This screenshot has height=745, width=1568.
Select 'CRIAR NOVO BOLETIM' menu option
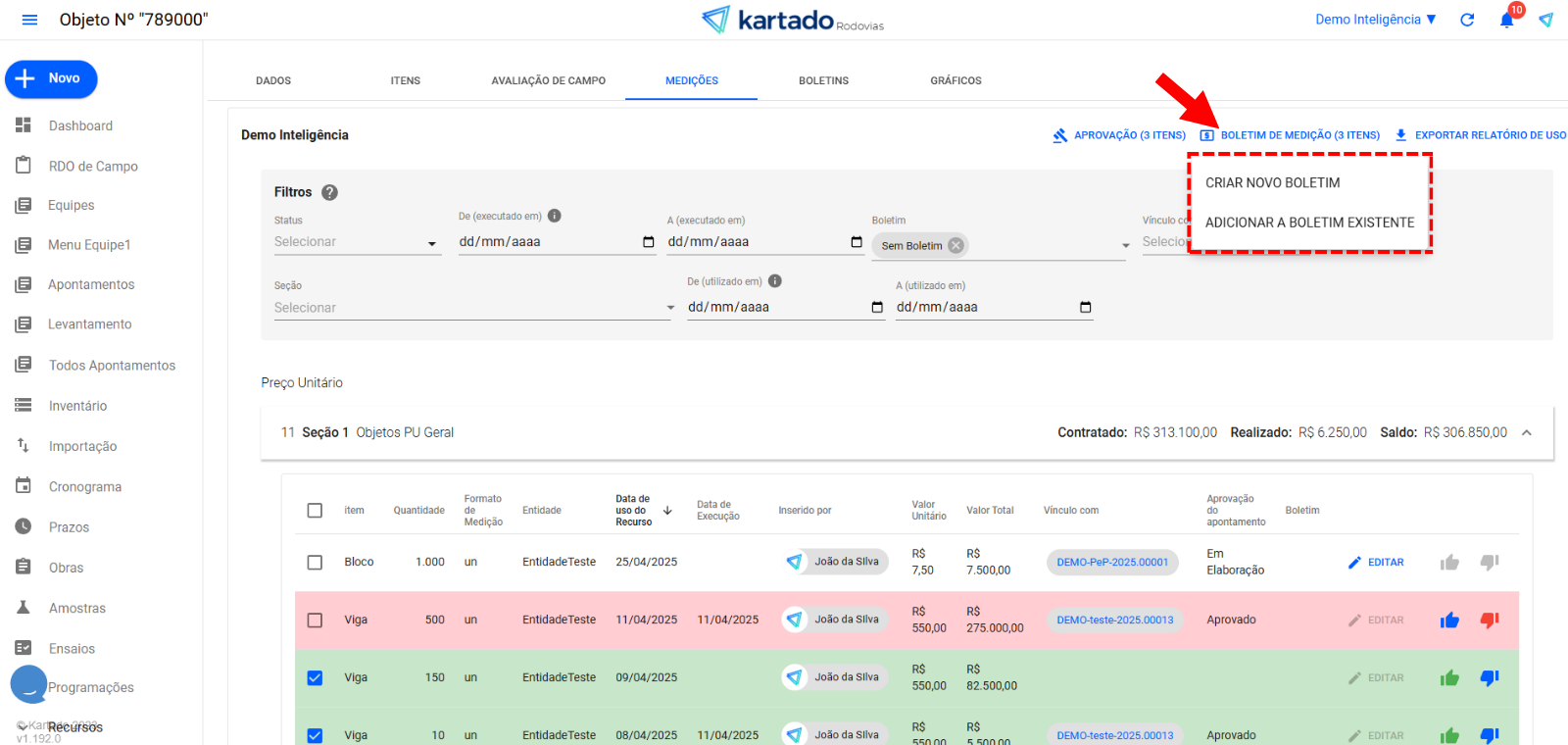tap(1272, 183)
